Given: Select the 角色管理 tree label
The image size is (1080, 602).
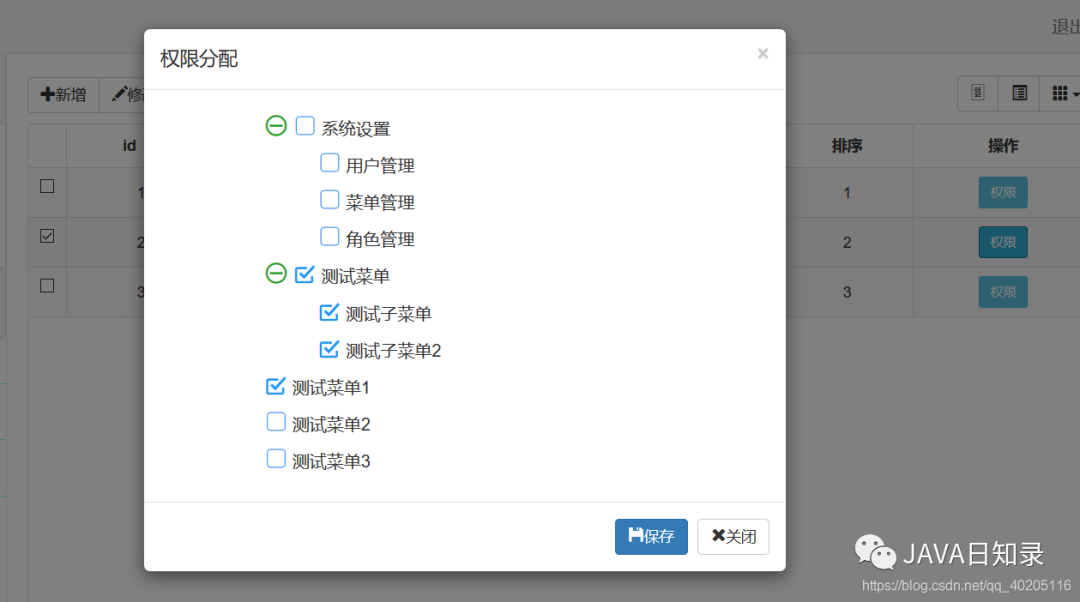Looking at the screenshot, I should [380, 240].
